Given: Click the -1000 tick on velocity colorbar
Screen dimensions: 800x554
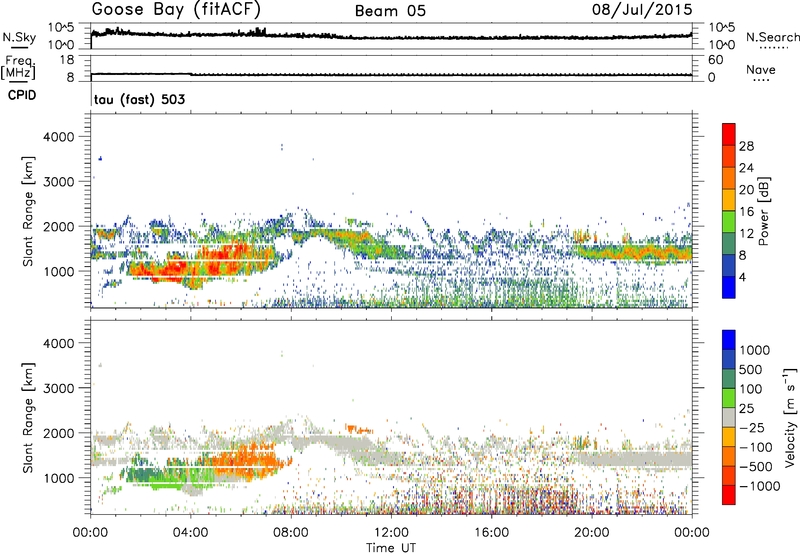Looking at the screenshot, I should (759, 486).
